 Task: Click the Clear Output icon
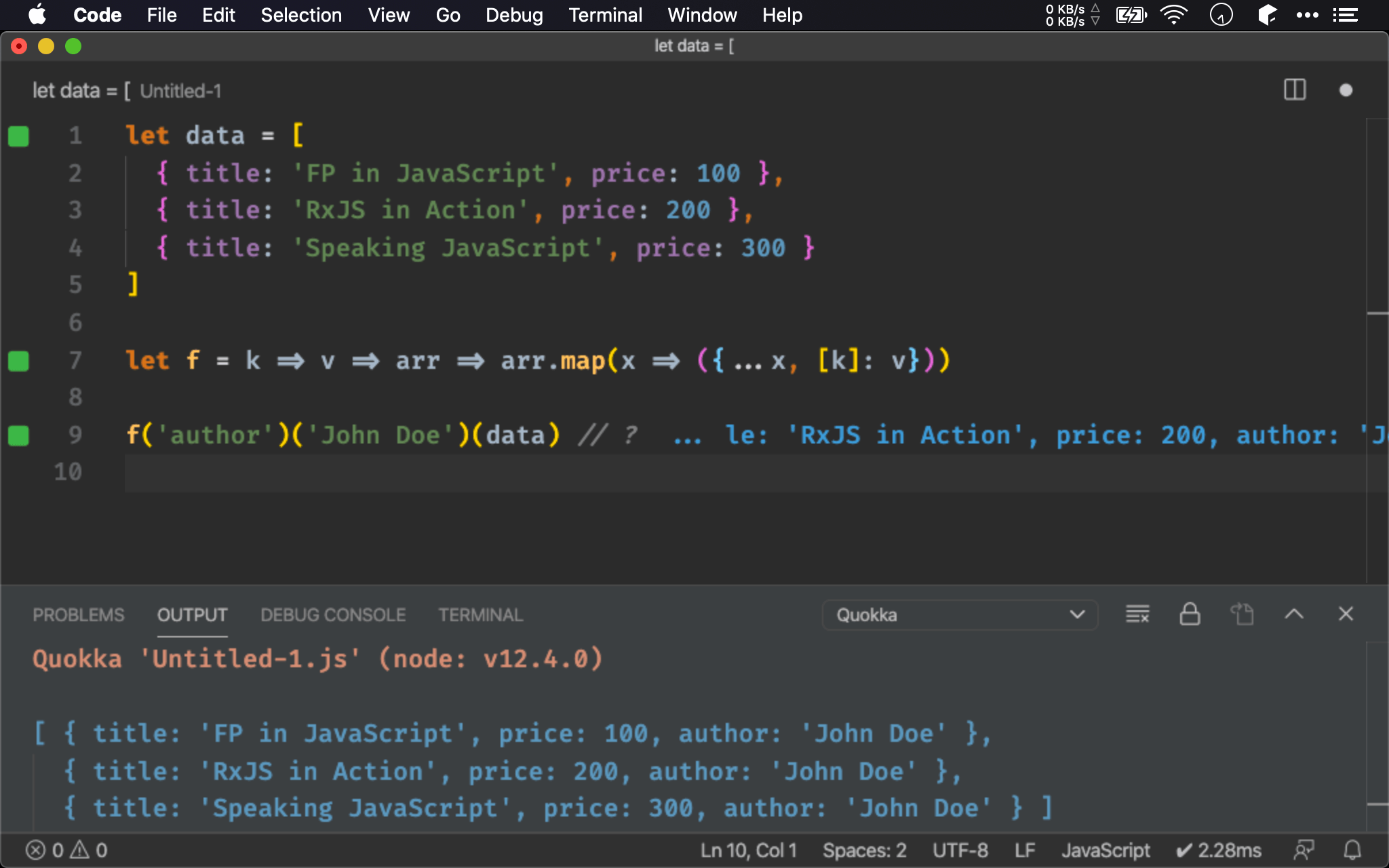click(x=1137, y=614)
